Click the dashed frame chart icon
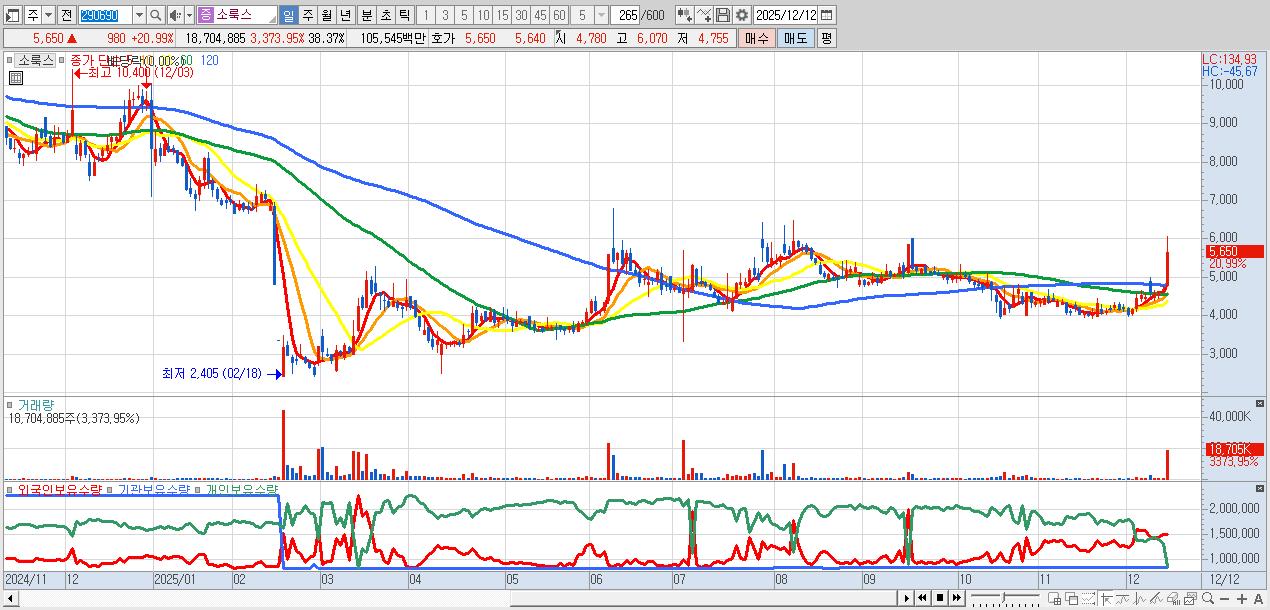 click(x=1088, y=598)
